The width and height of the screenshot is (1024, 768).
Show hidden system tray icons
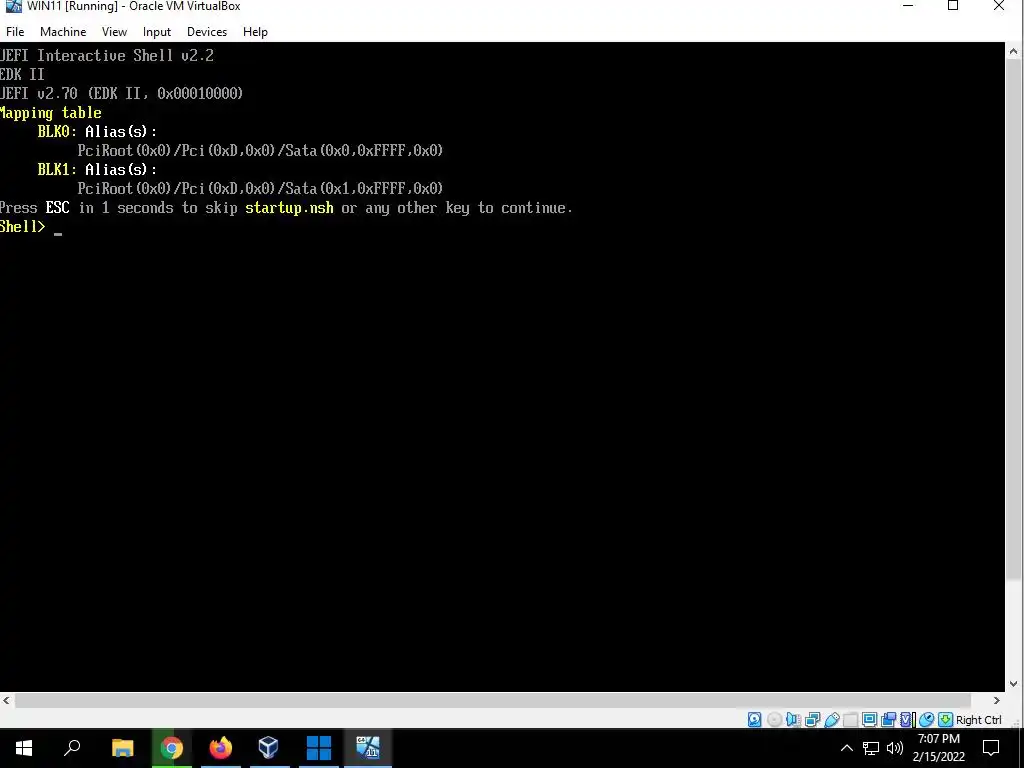846,748
